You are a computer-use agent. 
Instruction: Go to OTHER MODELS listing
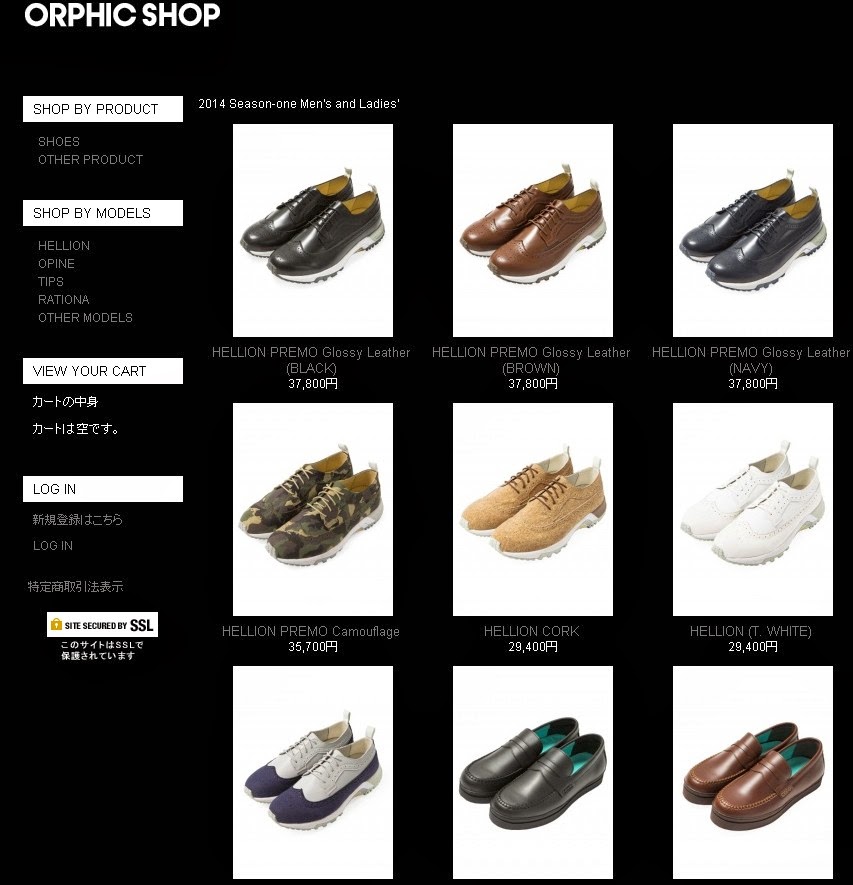(85, 317)
